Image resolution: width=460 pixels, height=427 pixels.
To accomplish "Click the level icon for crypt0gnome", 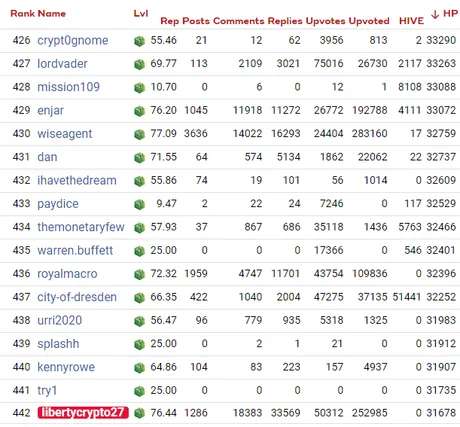I will tap(139, 41).
